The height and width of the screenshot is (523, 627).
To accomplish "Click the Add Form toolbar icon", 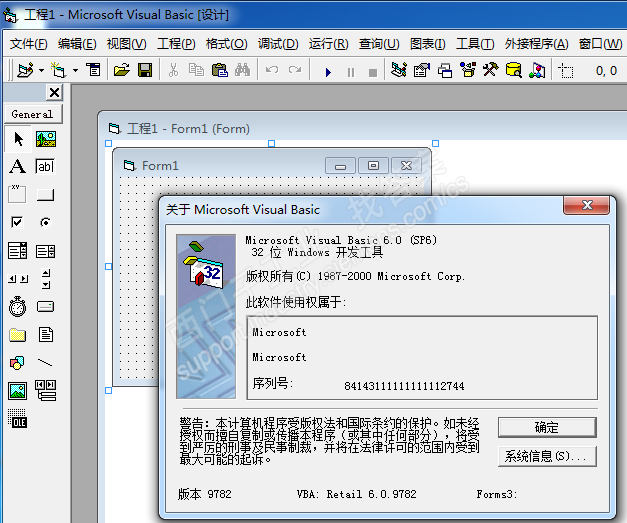I will coord(58,70).
